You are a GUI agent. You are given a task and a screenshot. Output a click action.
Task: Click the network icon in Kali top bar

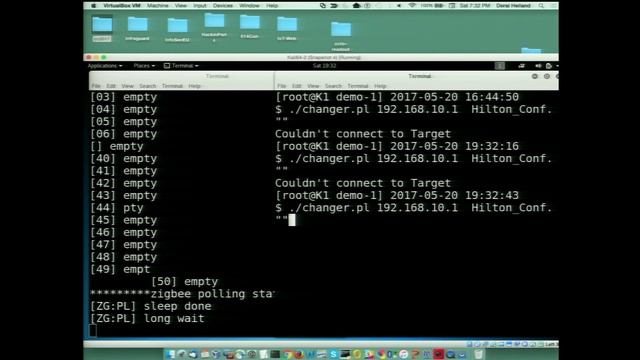tap(521, 66)
